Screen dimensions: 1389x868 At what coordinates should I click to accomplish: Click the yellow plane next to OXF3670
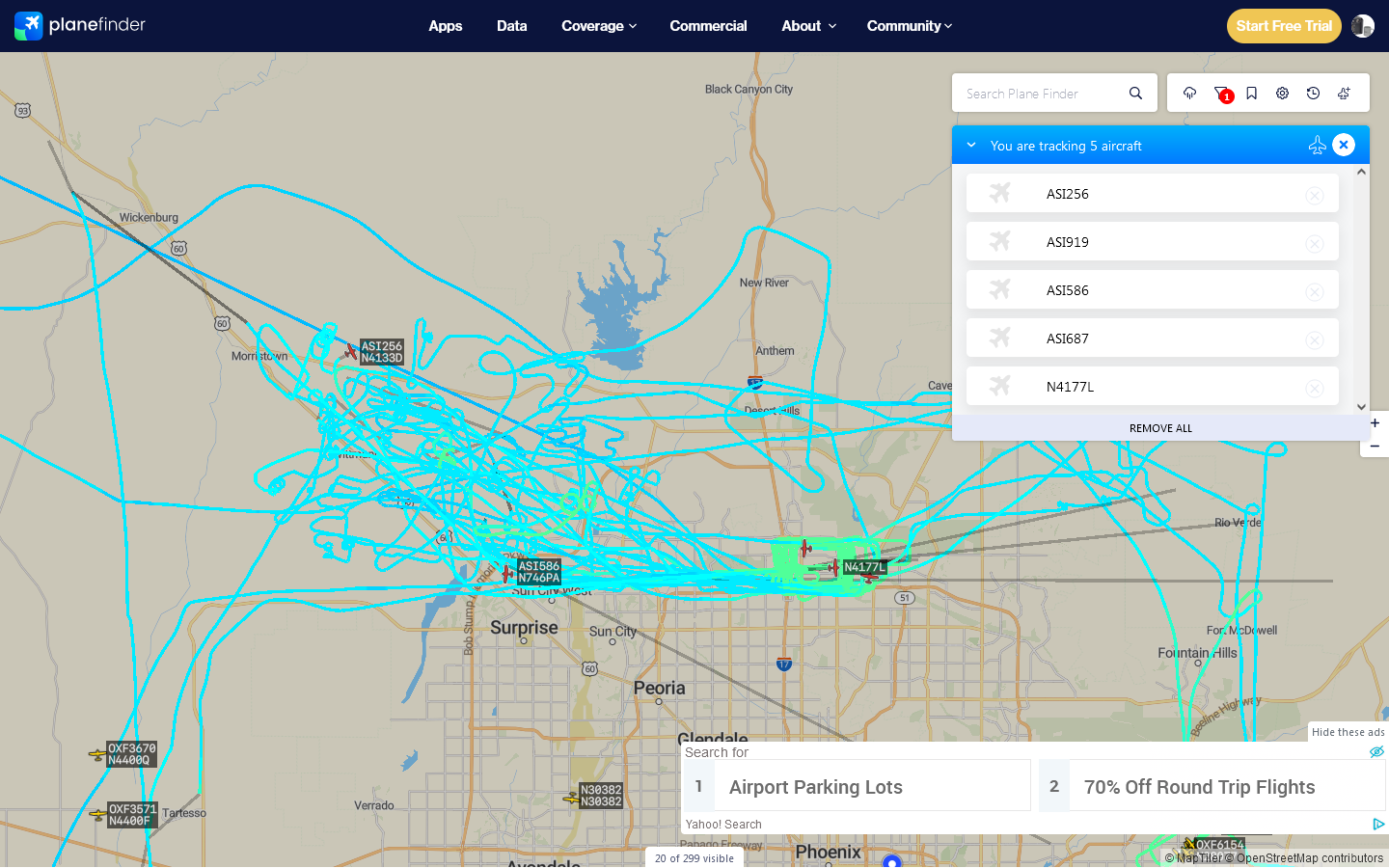click(96, 754)
